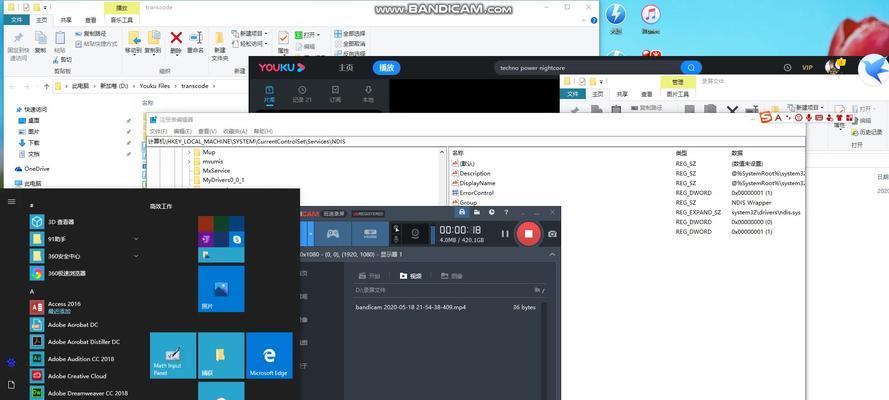Click the Bandicam D:\录屏文件 output folder path
The image size is (889, 400).
pyautogui.click(x=370, y=290)
